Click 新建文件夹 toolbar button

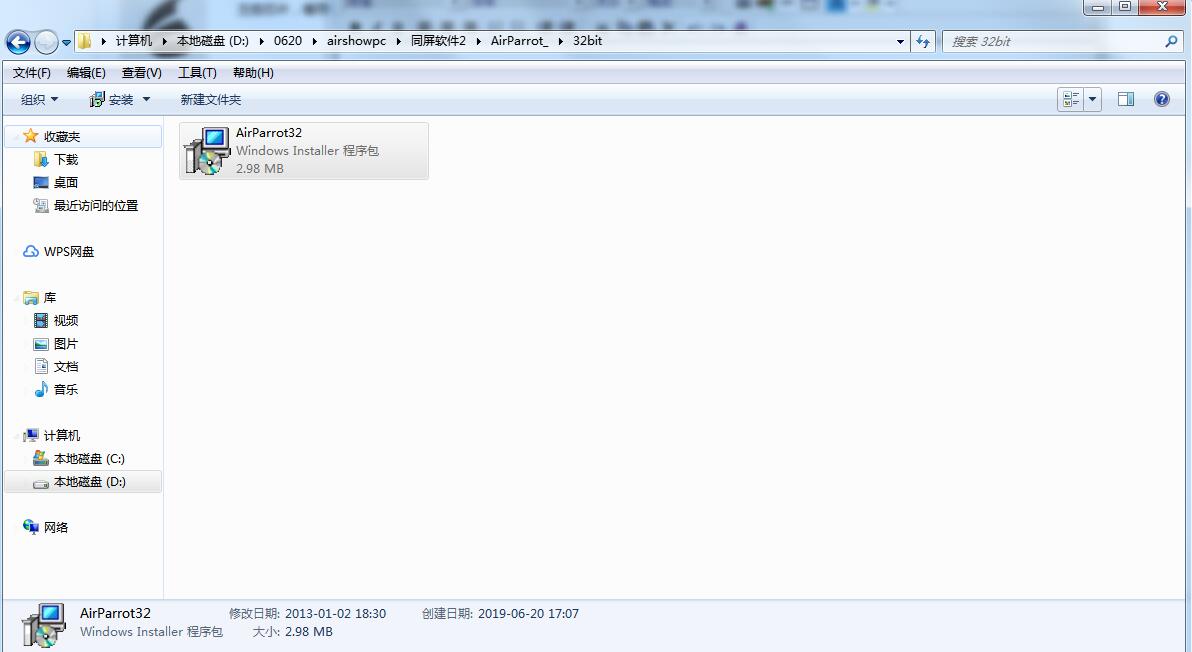(x=211, y=100)
